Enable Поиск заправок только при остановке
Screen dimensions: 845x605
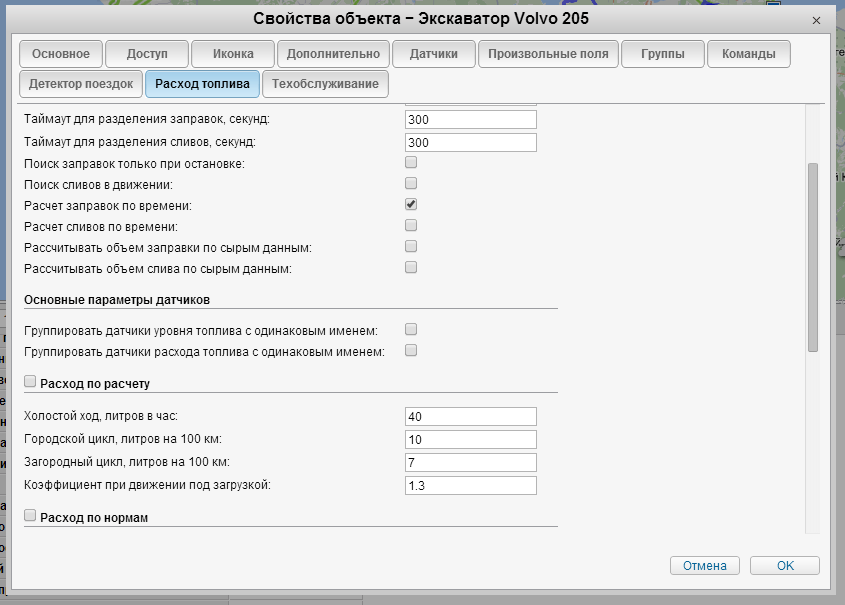click(x=411, y=162)
